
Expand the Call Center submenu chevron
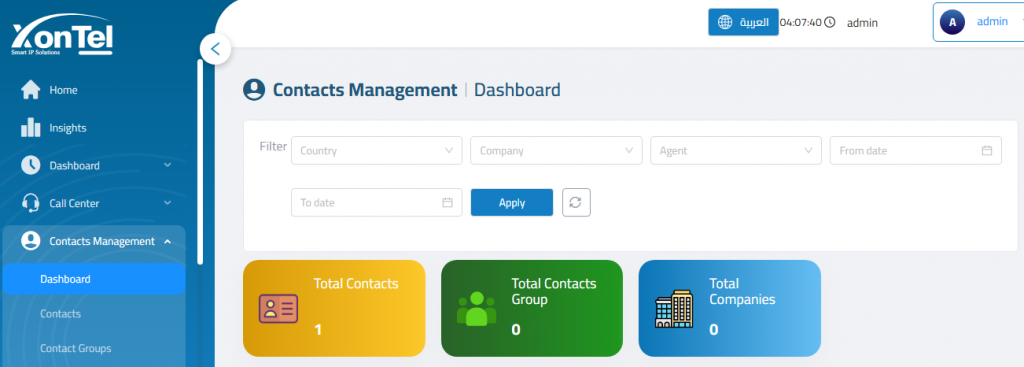[x=167, y=203]
